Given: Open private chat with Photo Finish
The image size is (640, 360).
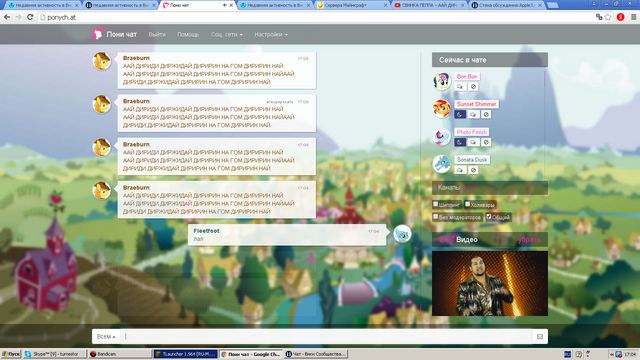Looking at the screenshot, I should pos(473,142).
